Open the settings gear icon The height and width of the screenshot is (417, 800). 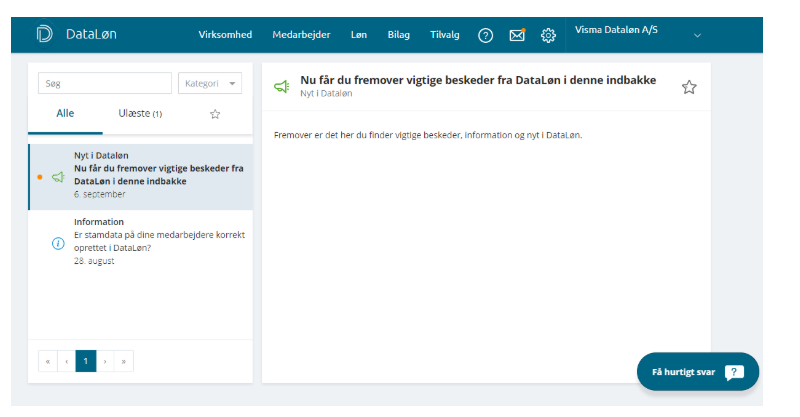click(x=548, y=35)
